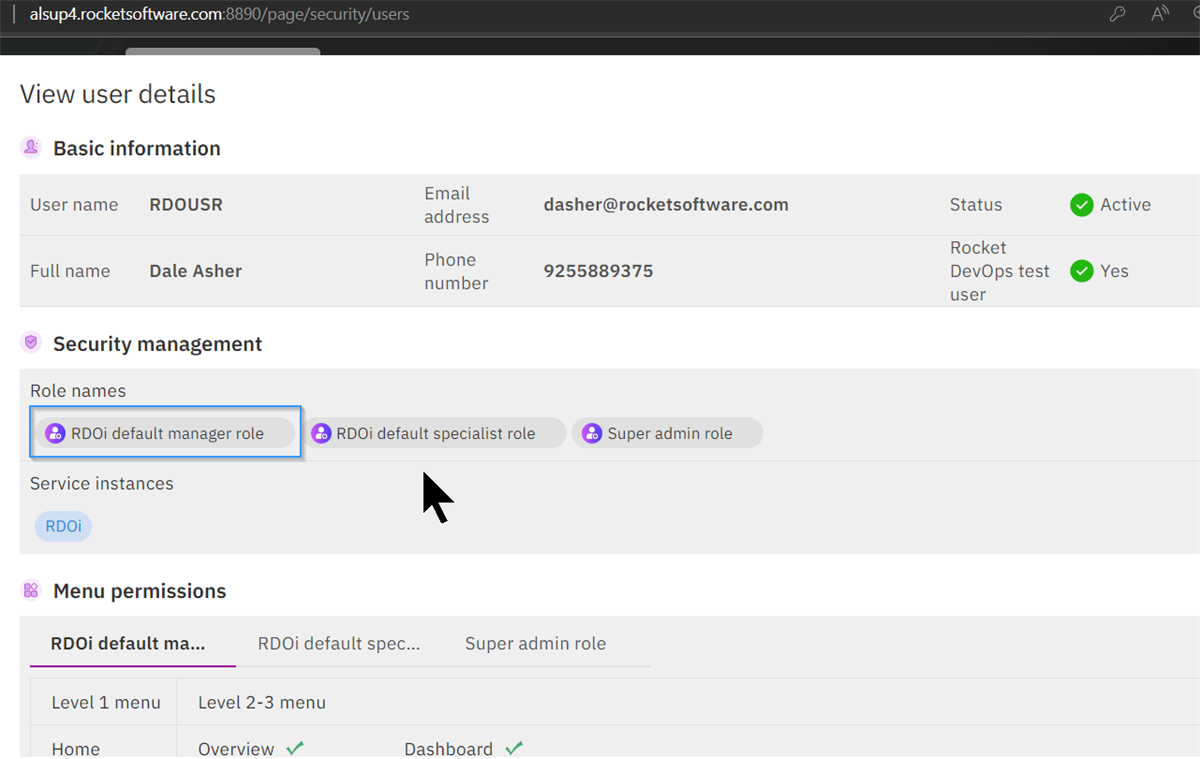The width and height of the screenshot is (1200, 759).
Task: Click the green Active status checkmark icon
Action: (x=1081, y=204)
